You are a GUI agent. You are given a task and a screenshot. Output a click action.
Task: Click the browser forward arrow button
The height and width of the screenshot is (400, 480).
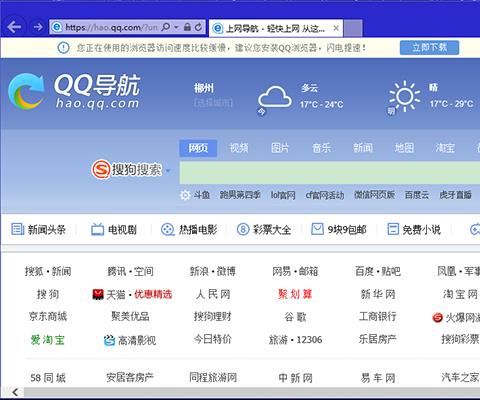(x=38, y=27)
